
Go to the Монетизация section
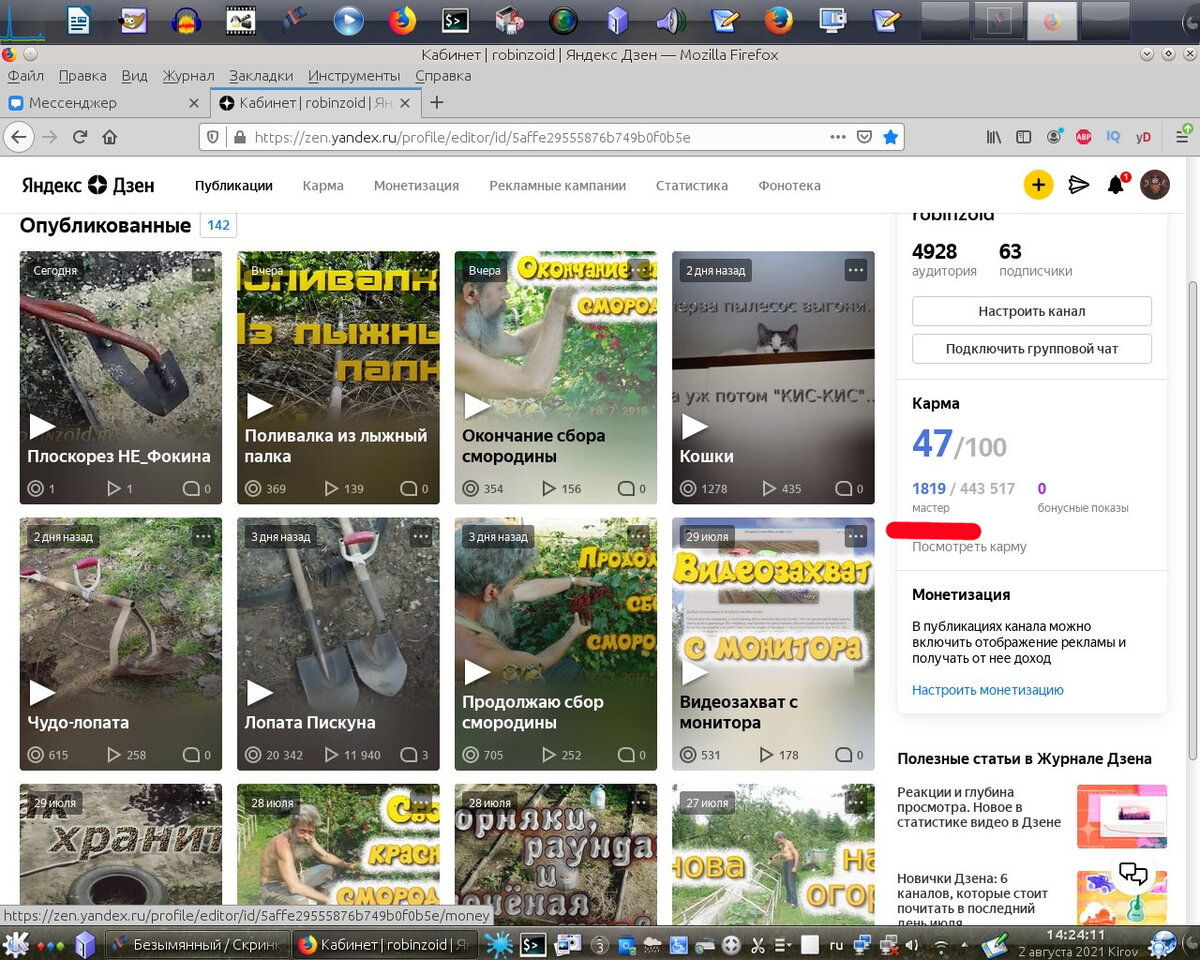point(416,185)
